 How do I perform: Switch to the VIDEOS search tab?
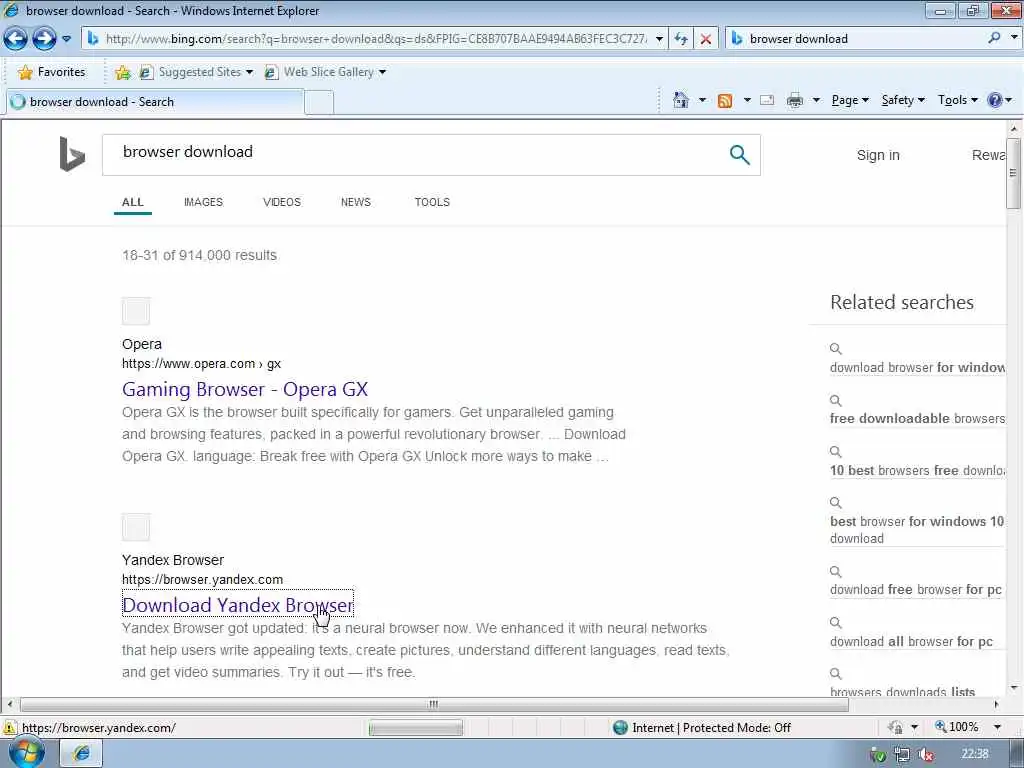click(x=281, y=202)
